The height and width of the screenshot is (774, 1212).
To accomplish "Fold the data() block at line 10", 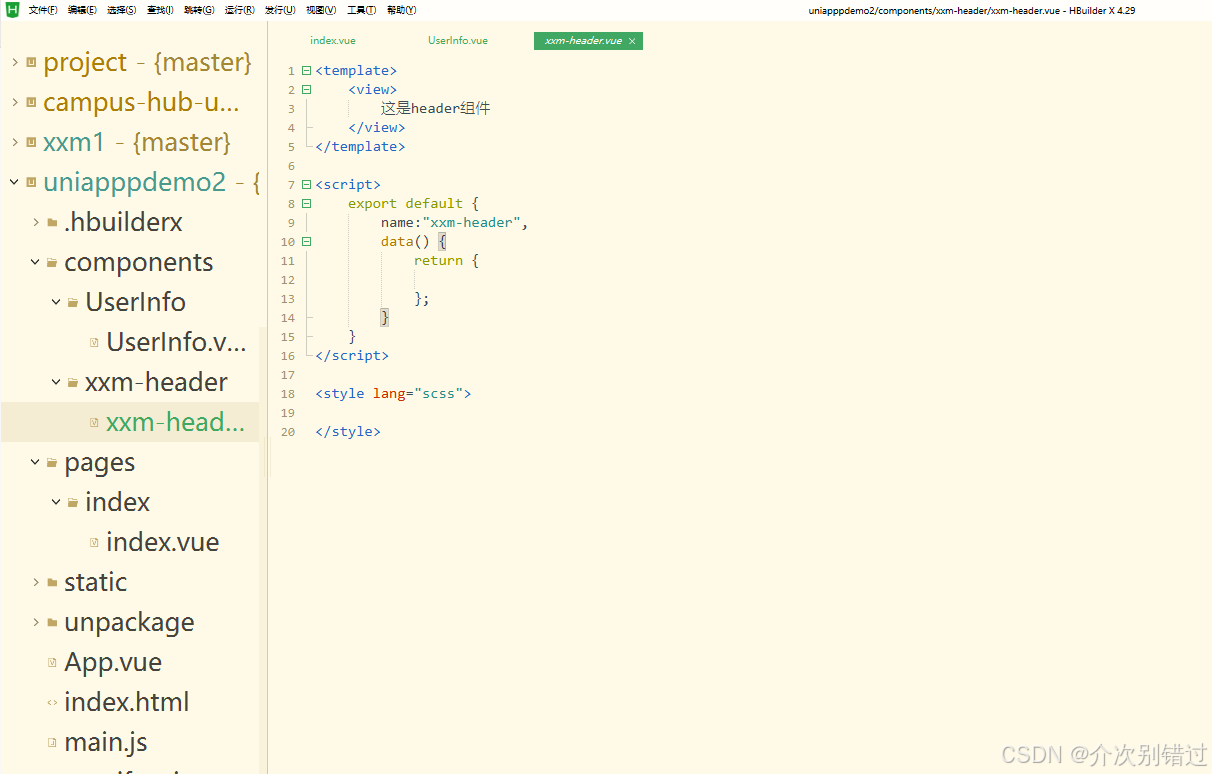I will tap(306, 241).
